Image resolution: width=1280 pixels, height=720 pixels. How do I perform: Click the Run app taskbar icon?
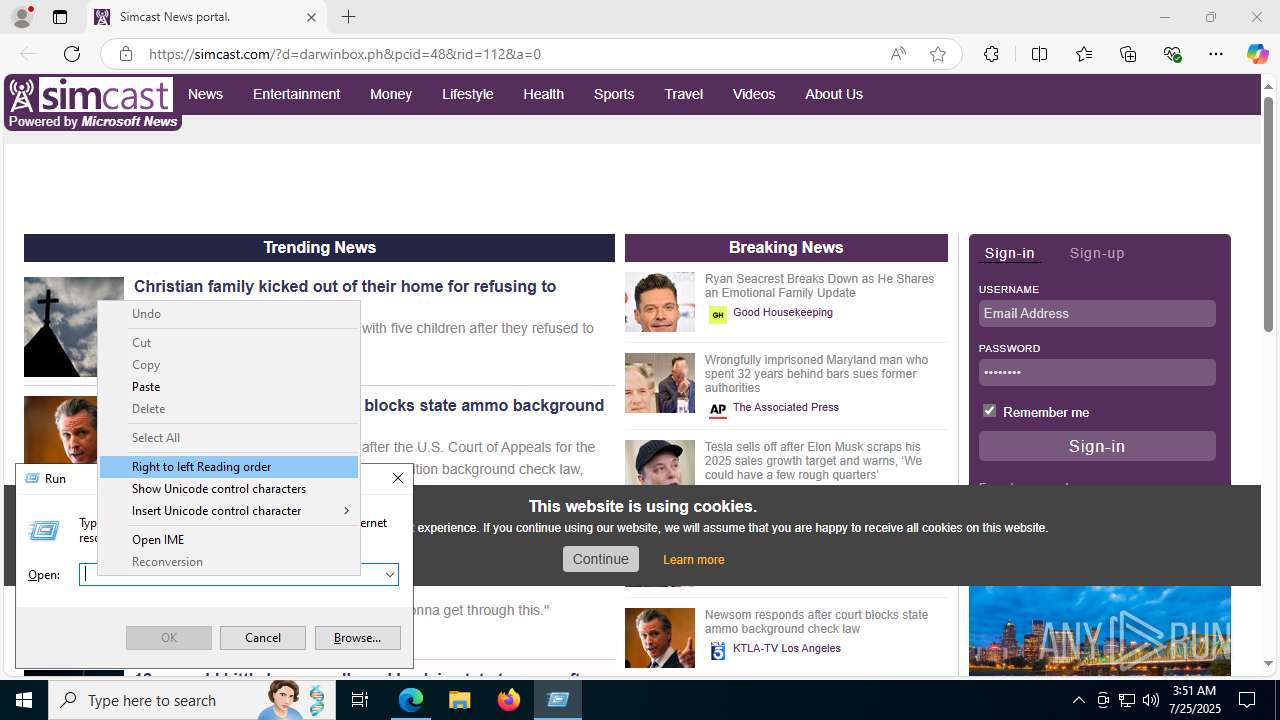tap(558, 700)
